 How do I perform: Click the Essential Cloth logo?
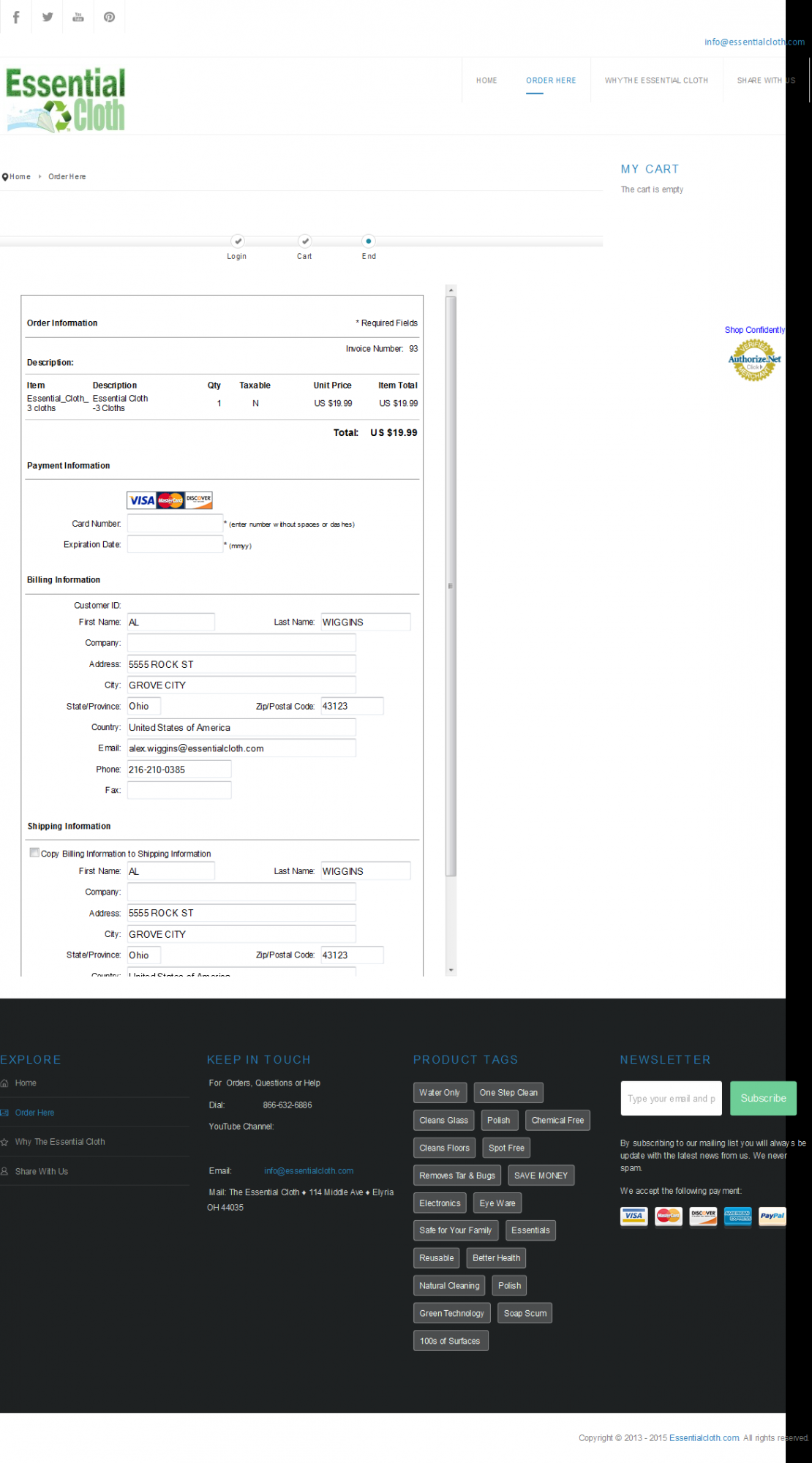pyautogui.click(x=65, y=100)
